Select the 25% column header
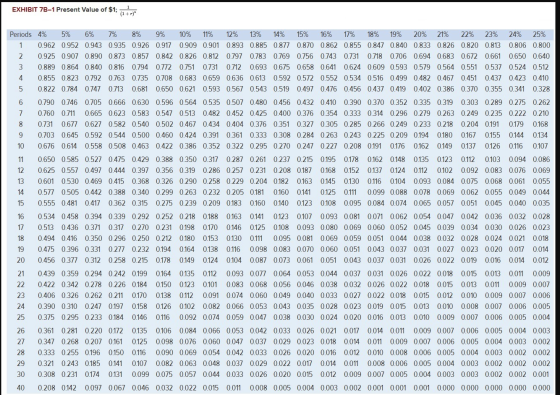This screenshot has height=395, width=560. (539, 35)
